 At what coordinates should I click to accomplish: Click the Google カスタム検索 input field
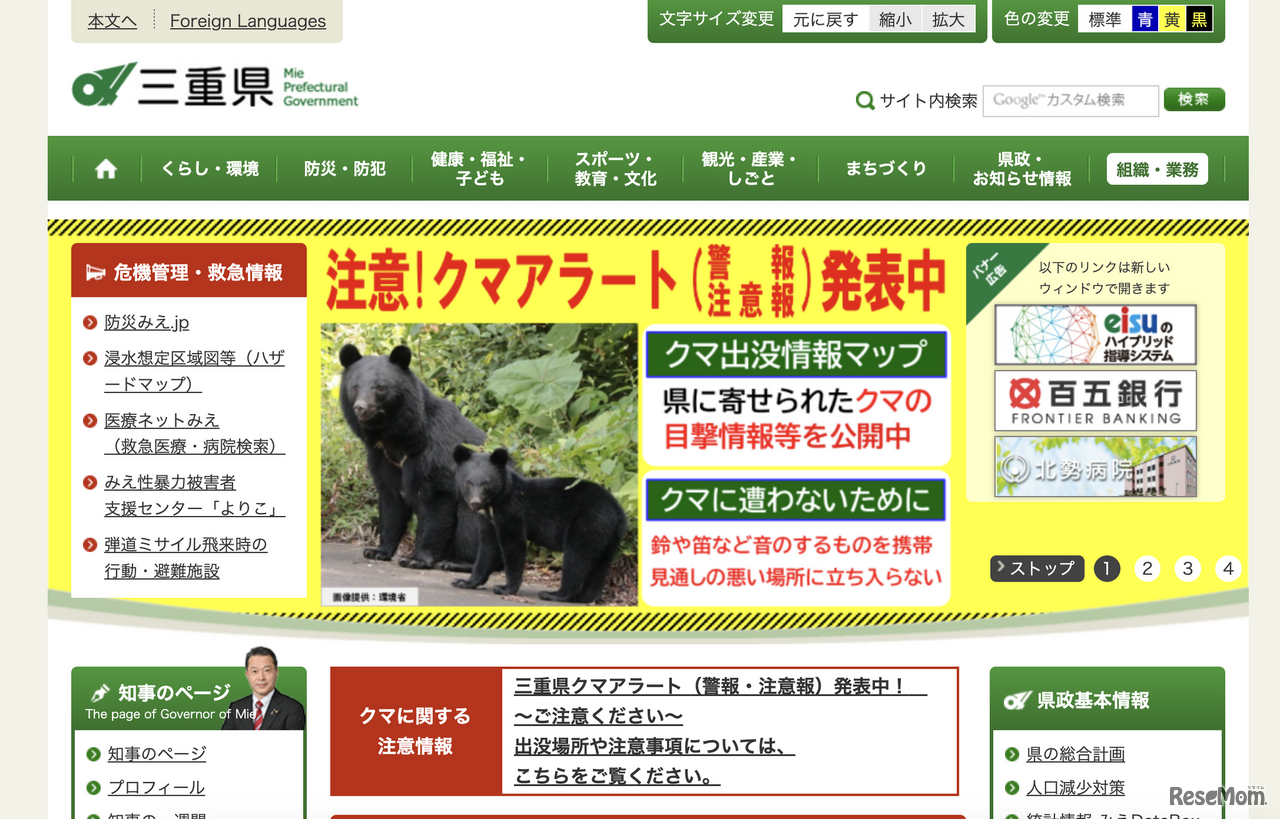tap(1070, 100)
